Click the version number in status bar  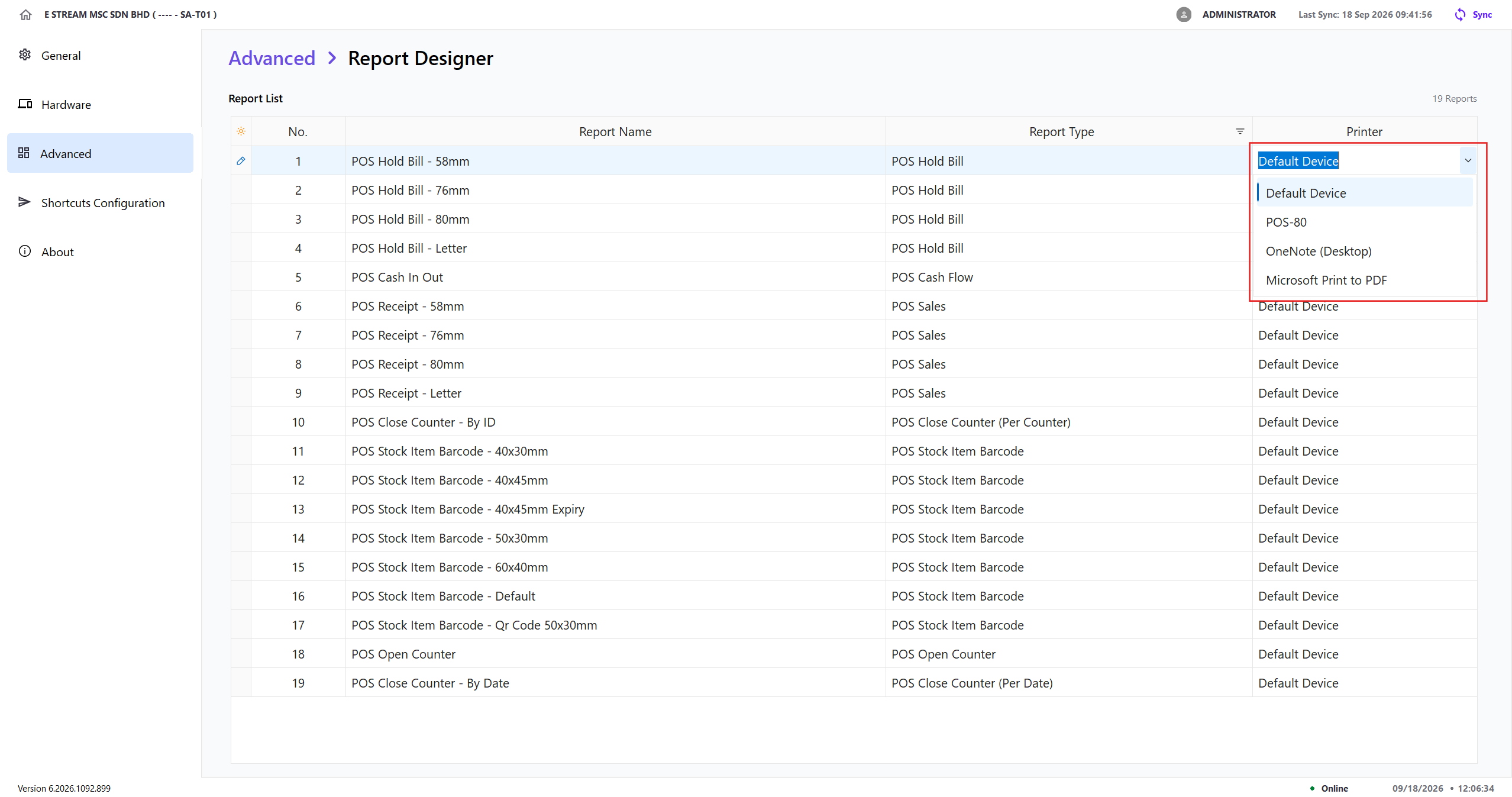click(x=64, y=788)
